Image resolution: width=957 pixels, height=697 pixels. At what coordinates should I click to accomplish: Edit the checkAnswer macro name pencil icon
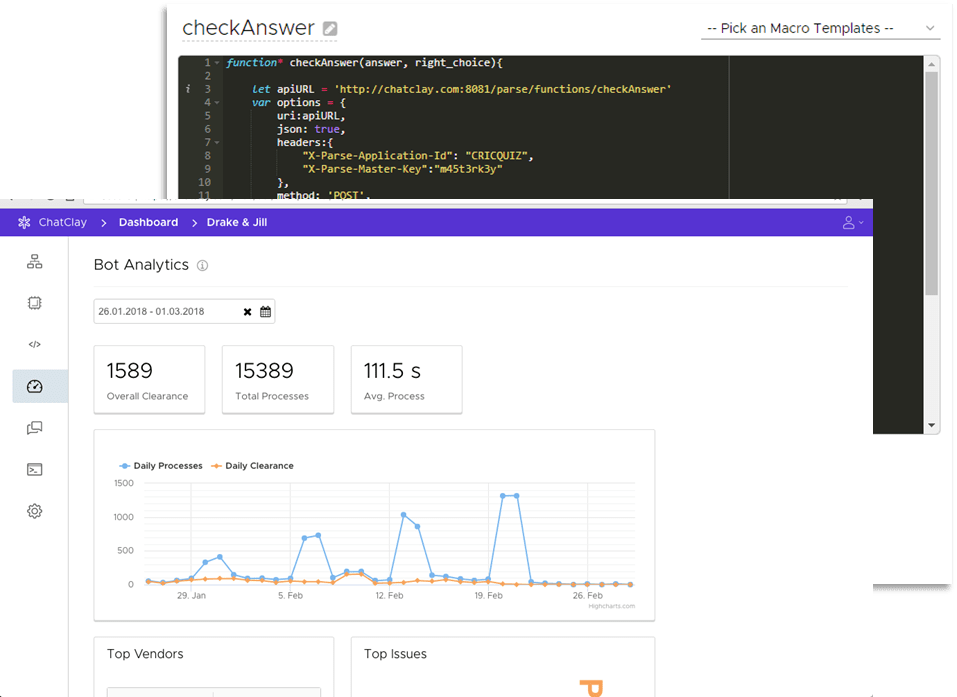pyautogui.click(x=330, y=29)
